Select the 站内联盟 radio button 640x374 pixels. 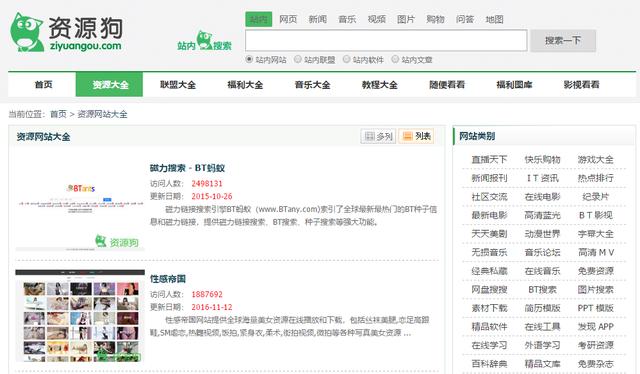(298, 60)
